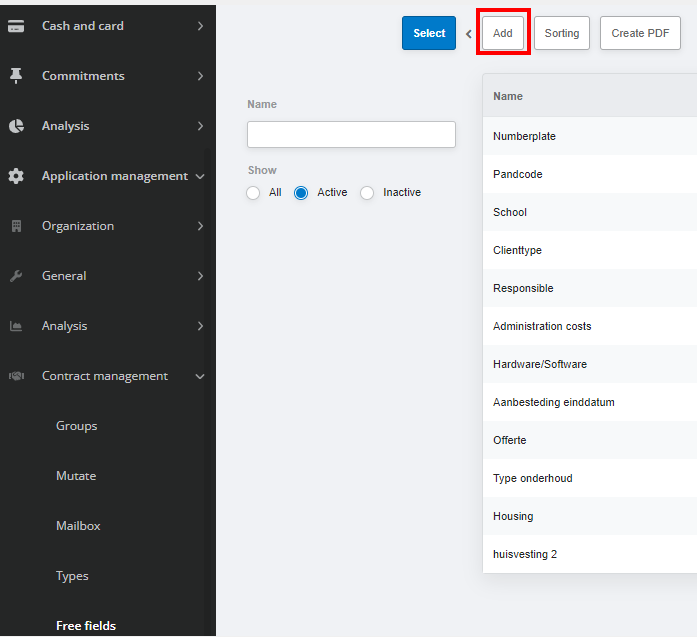Click the Sorting button
This screenshot has width=697, height=637.
click(562, 33)
